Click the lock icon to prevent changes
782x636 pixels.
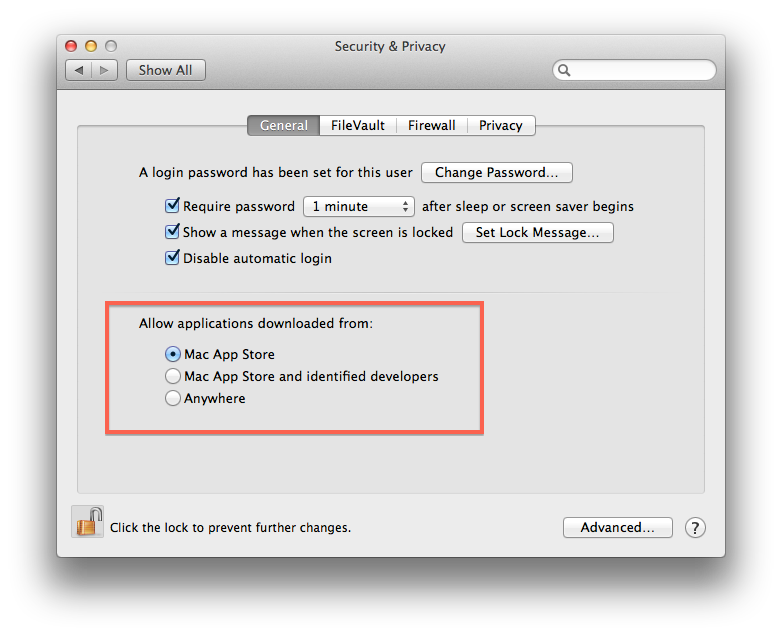point(88,521)
